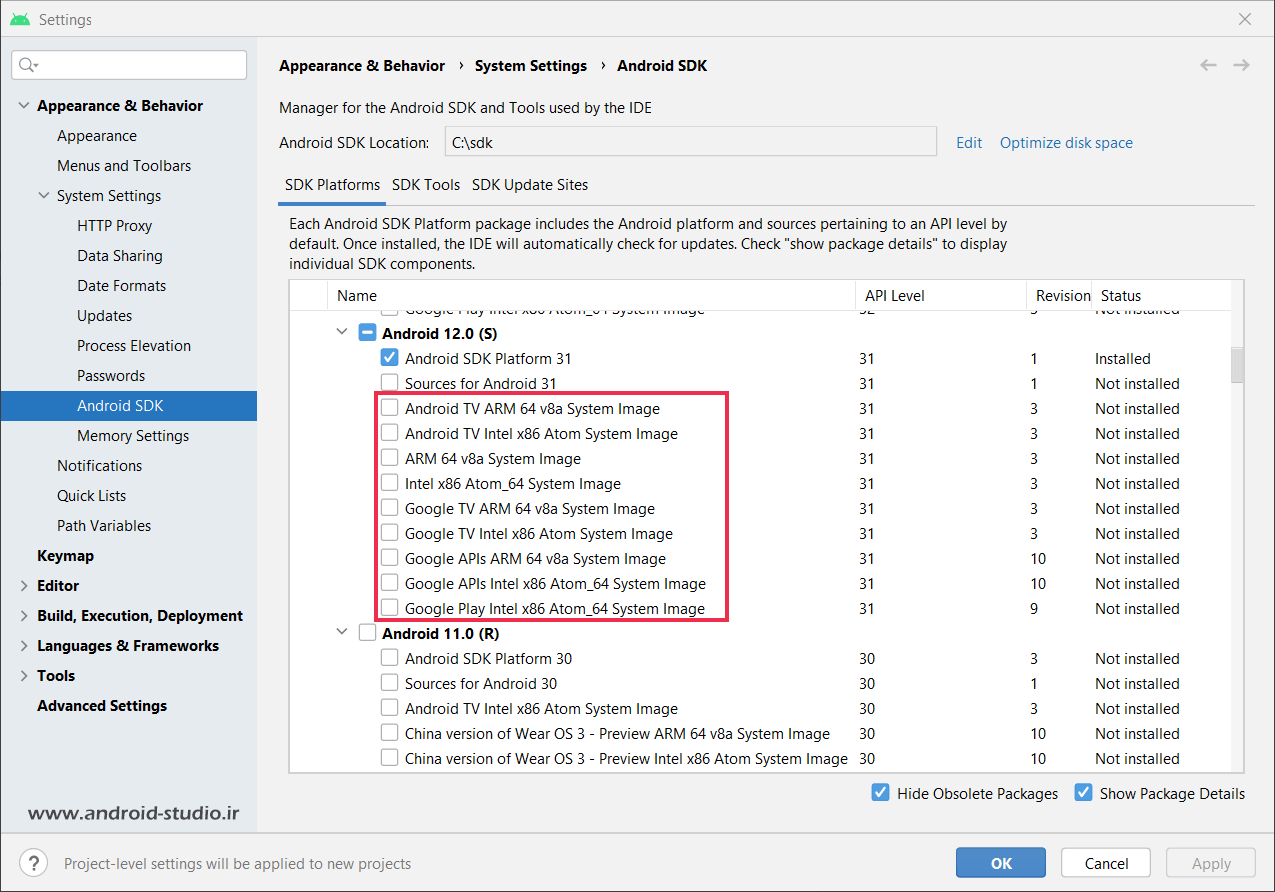This screenshot has width=1275, height=892.
Task: Switch to SDK Platforms tab
Action: (x=332, y=185)
